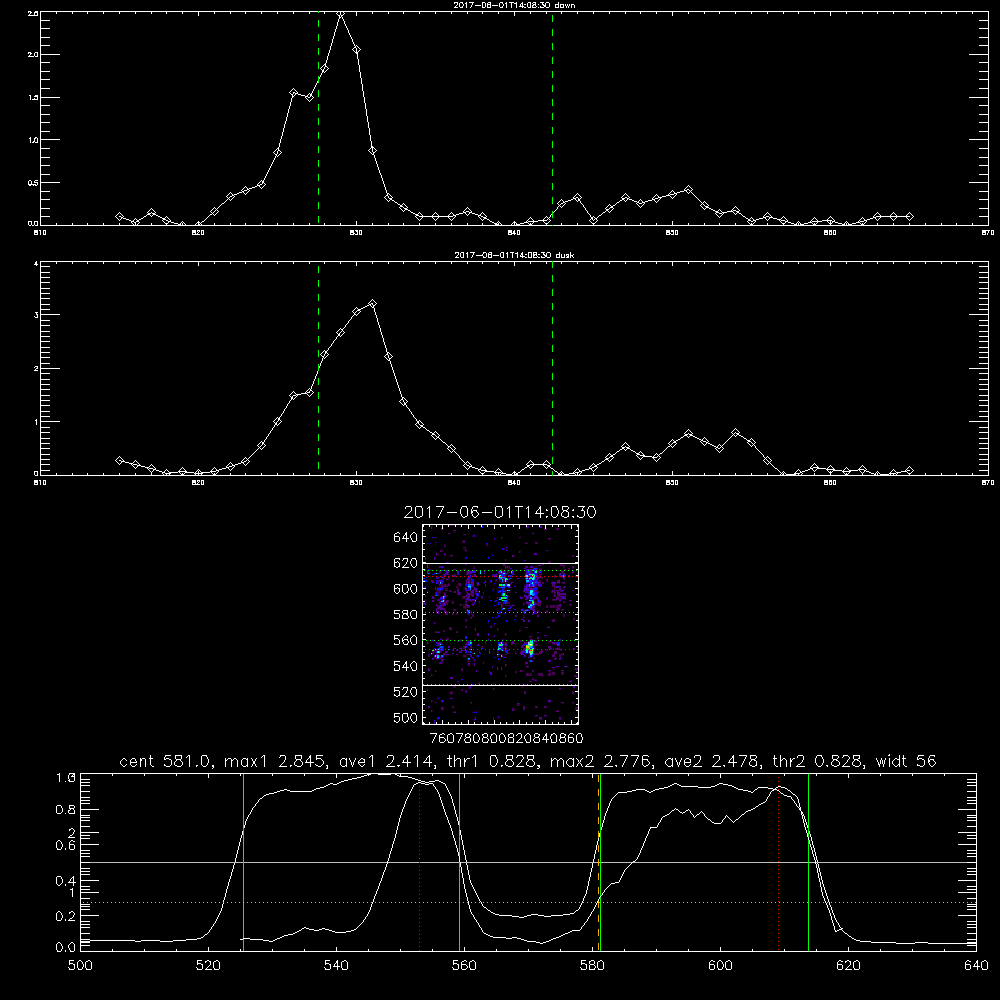Viewport: 1000px width, 1000px height.
Task: Click the "850" x-axis label under dusk plot
Action: [672, 483]
